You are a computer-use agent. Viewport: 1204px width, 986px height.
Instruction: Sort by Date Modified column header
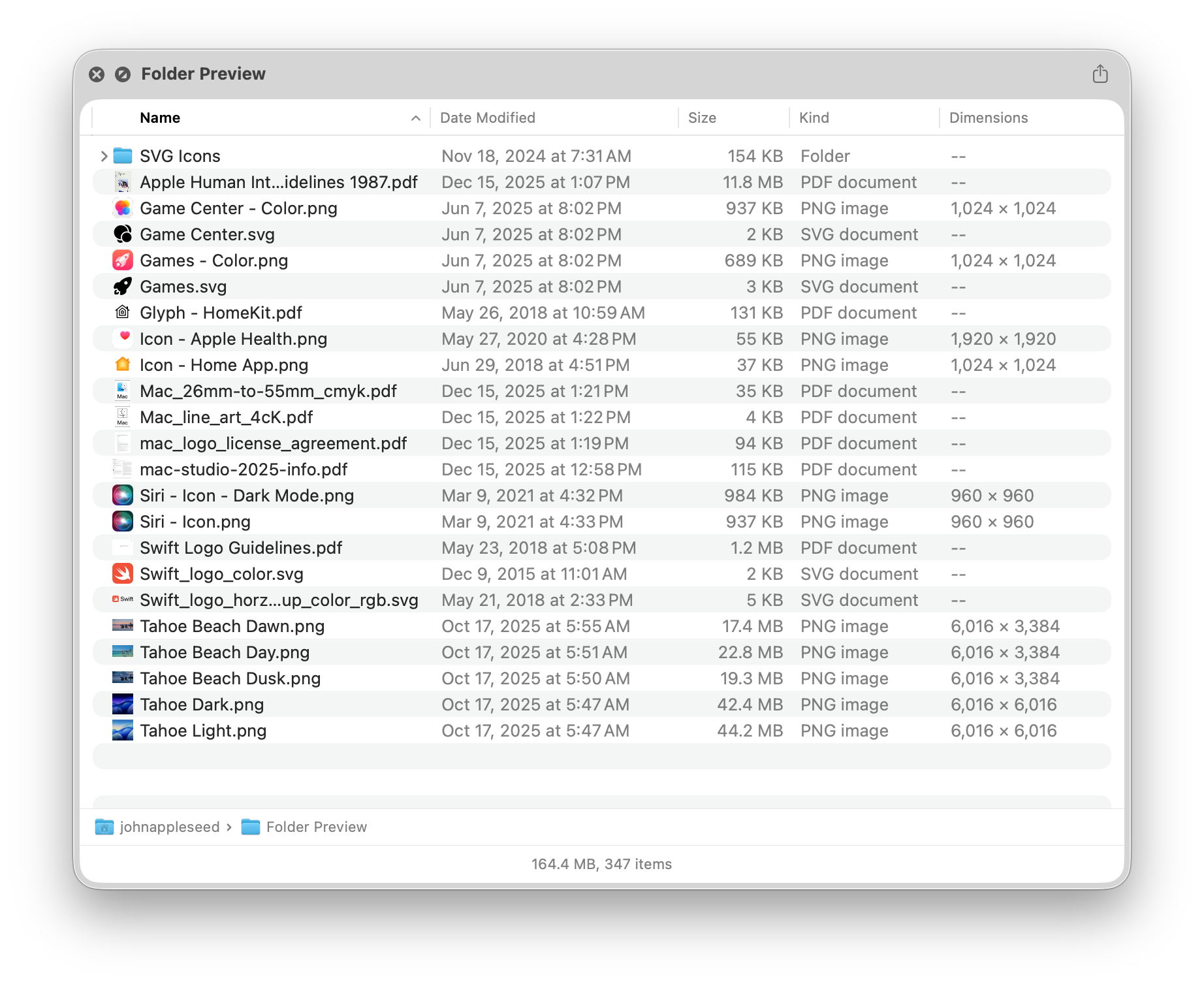coord(488,118)
